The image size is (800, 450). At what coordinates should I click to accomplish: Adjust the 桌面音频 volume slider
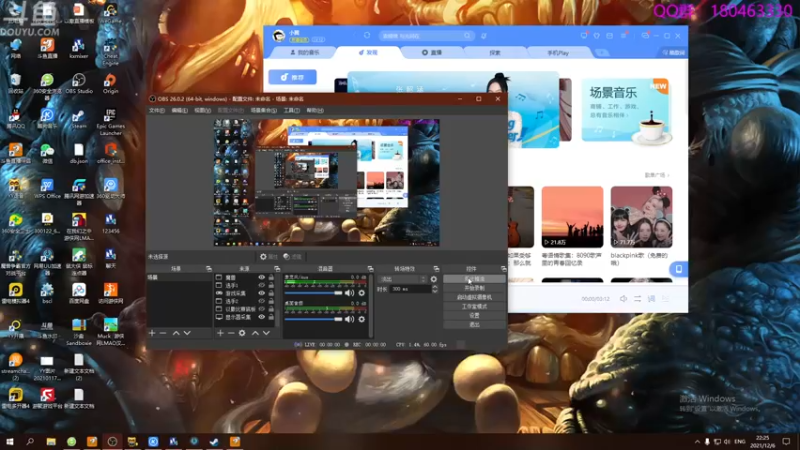tap(314, 319)
